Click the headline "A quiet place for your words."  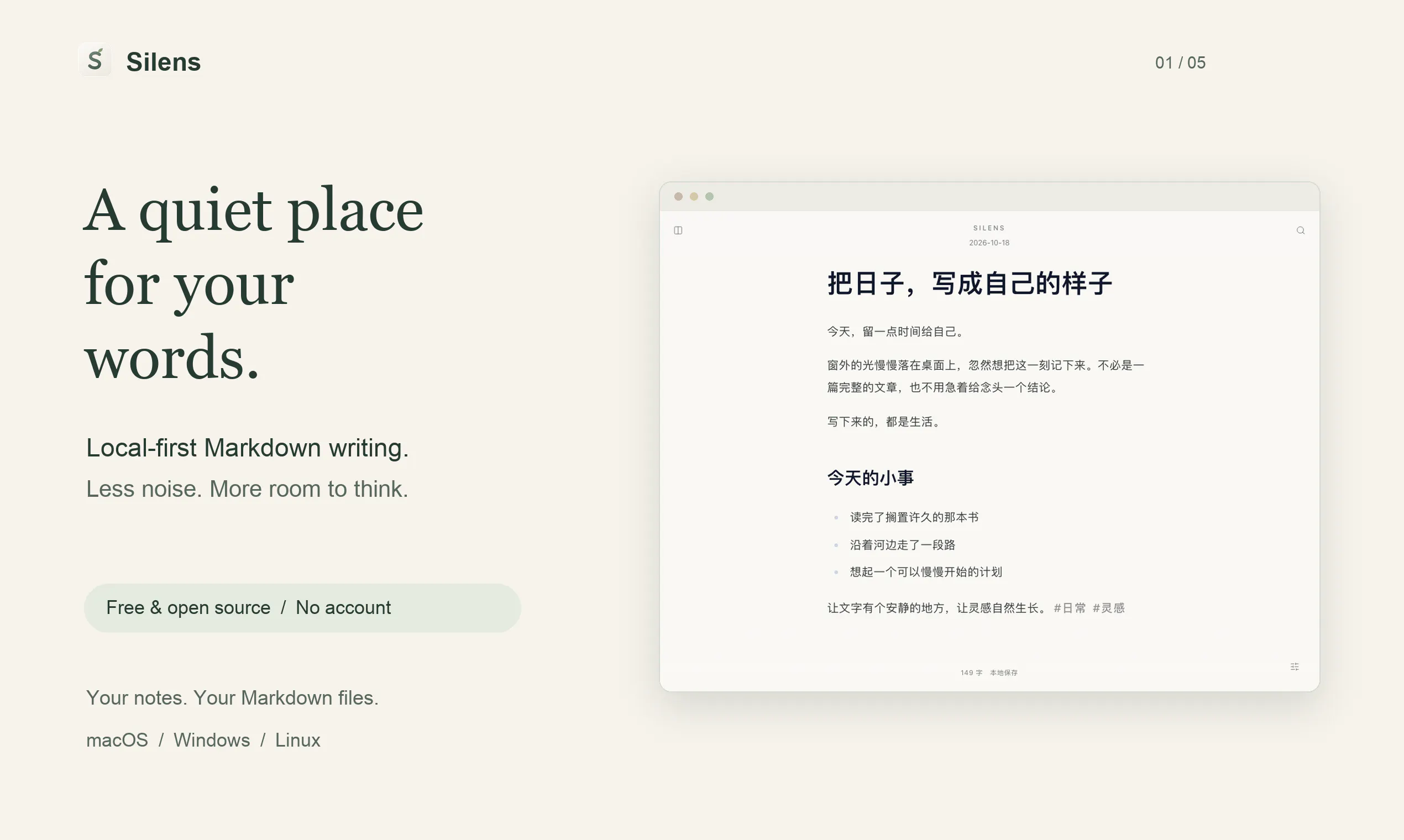[x=254, y=283]
